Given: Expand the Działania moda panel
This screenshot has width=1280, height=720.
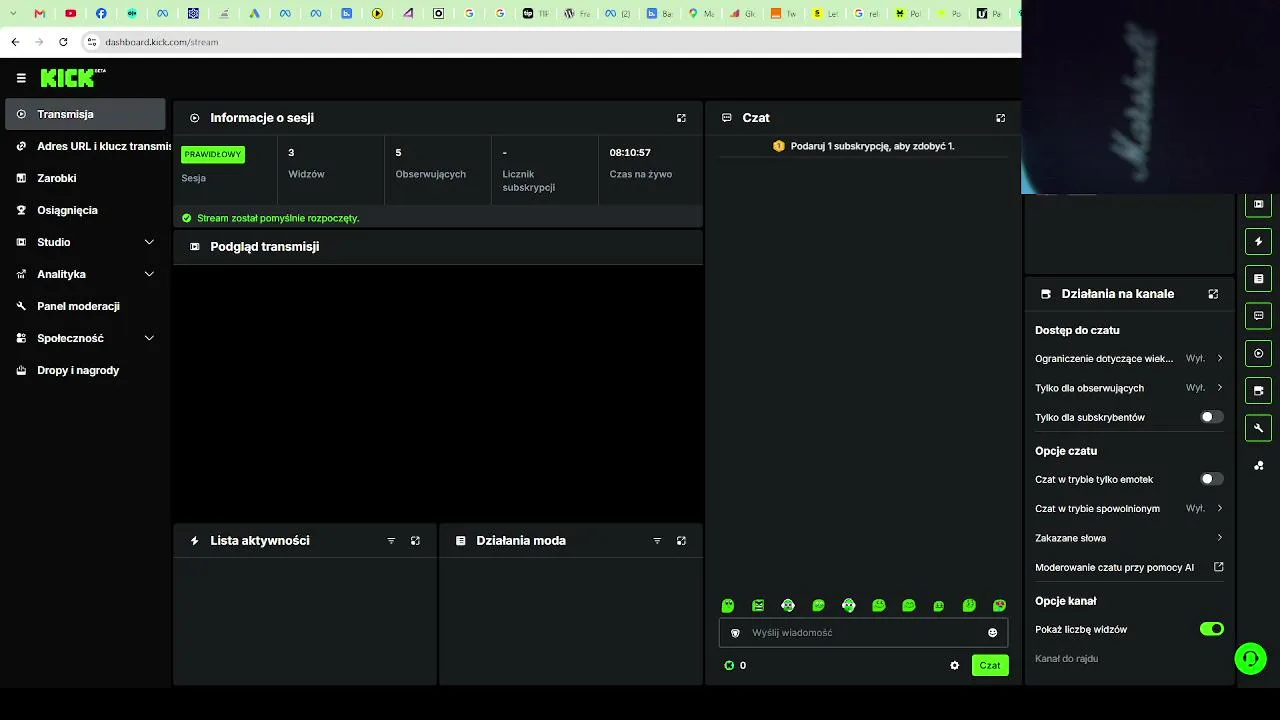Looking at the screenshot, I should tap(681, 541).
